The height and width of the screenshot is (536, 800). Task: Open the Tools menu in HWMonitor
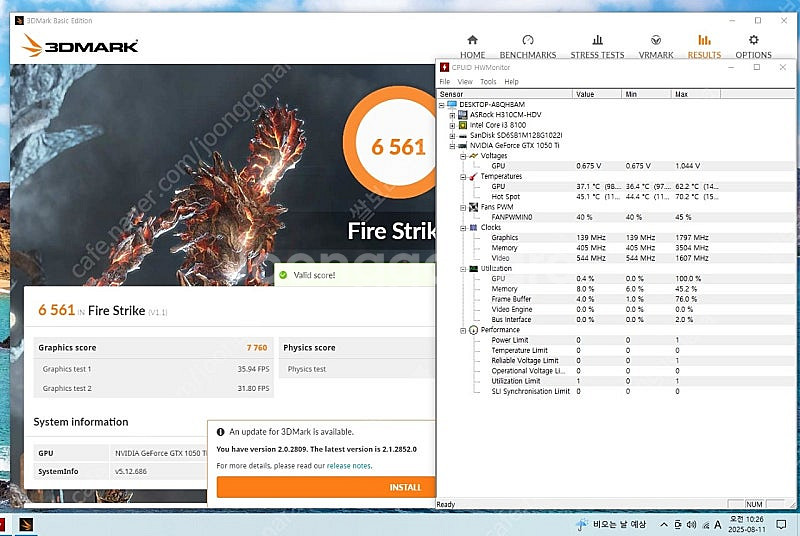click(x=488, y=82)
